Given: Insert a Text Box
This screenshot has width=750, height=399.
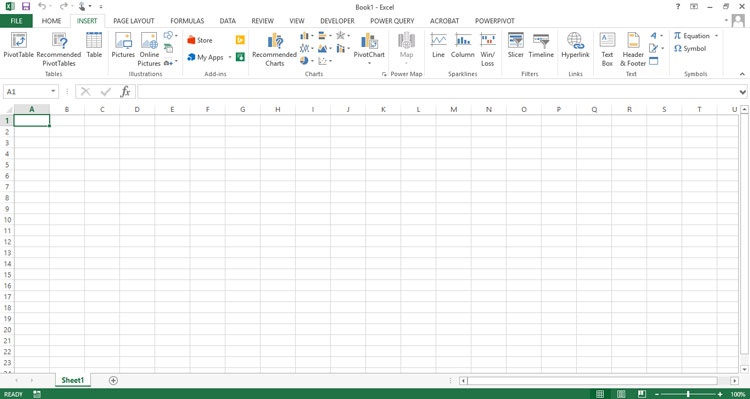Looking at the screenshot, I should coord(607,49).
